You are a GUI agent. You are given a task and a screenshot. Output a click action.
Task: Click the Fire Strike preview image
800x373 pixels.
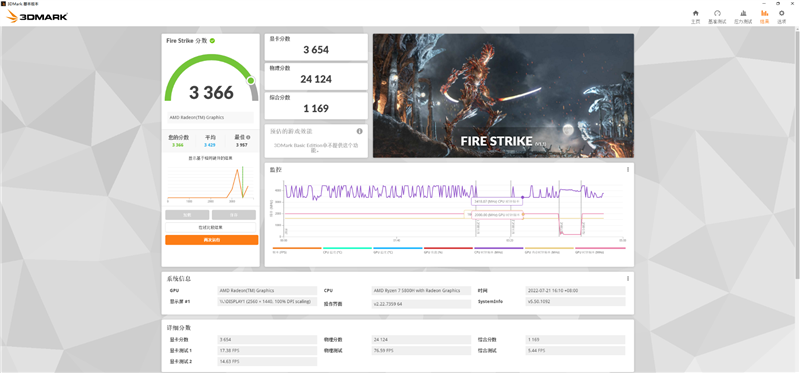point(503,95)
